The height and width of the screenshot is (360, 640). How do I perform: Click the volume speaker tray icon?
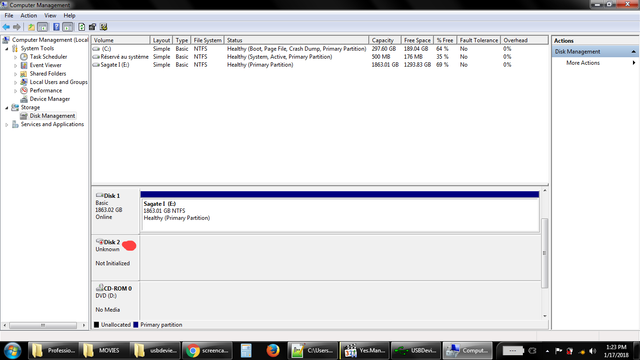593,351
